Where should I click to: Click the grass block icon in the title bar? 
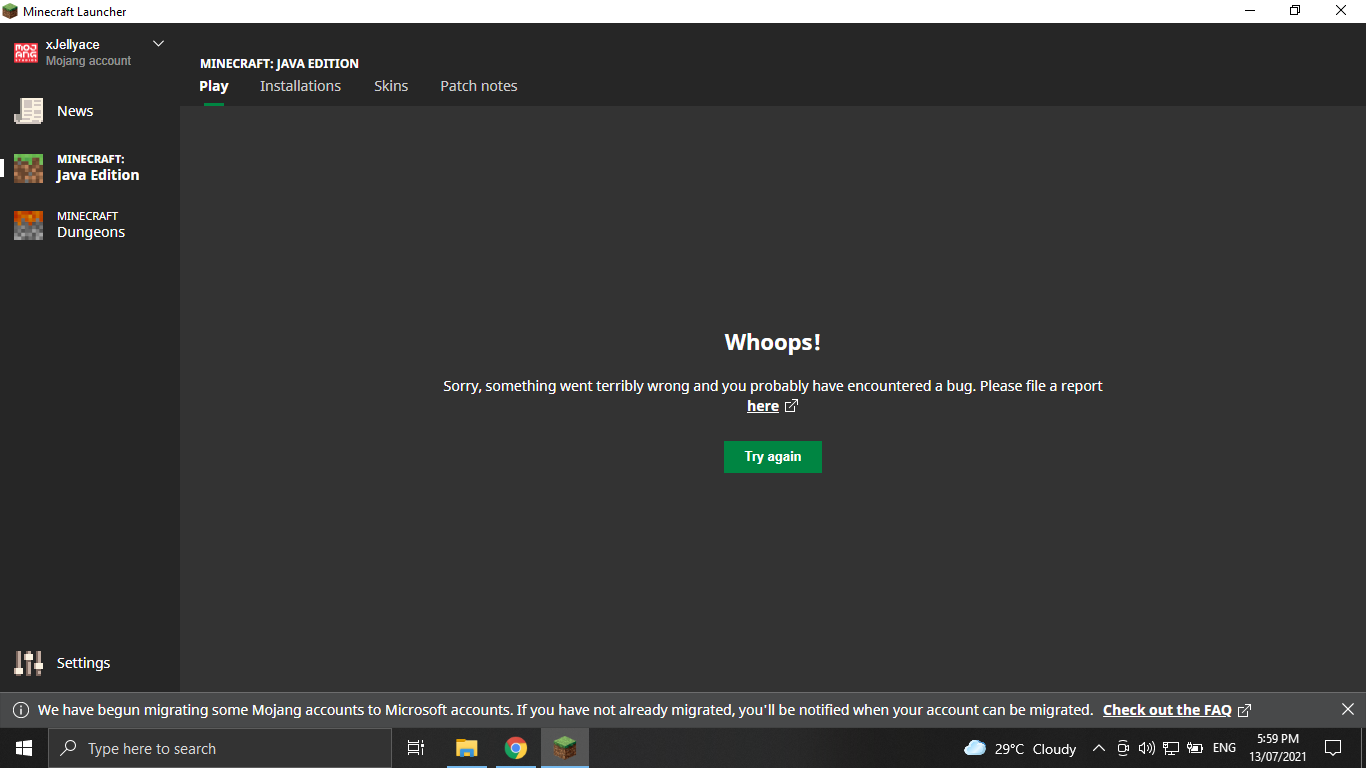point(10,11)
